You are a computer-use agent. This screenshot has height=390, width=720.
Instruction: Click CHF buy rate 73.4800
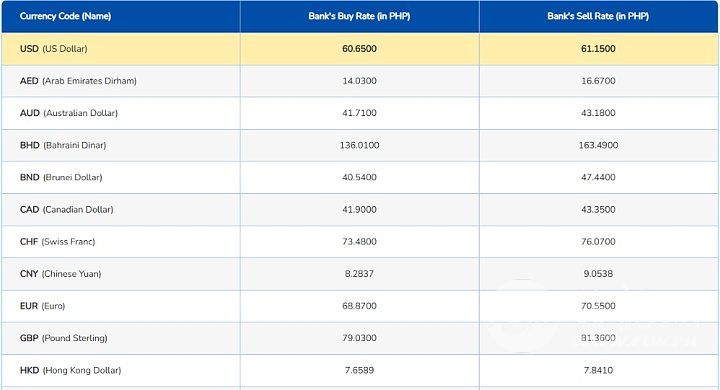click(360, 242)
